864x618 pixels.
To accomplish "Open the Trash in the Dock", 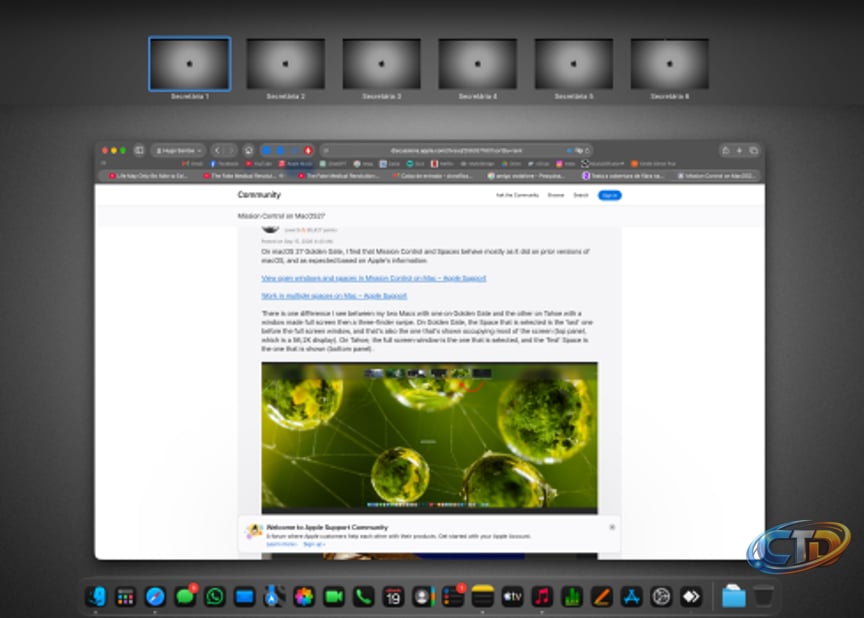I will click(x=763, y=597).
